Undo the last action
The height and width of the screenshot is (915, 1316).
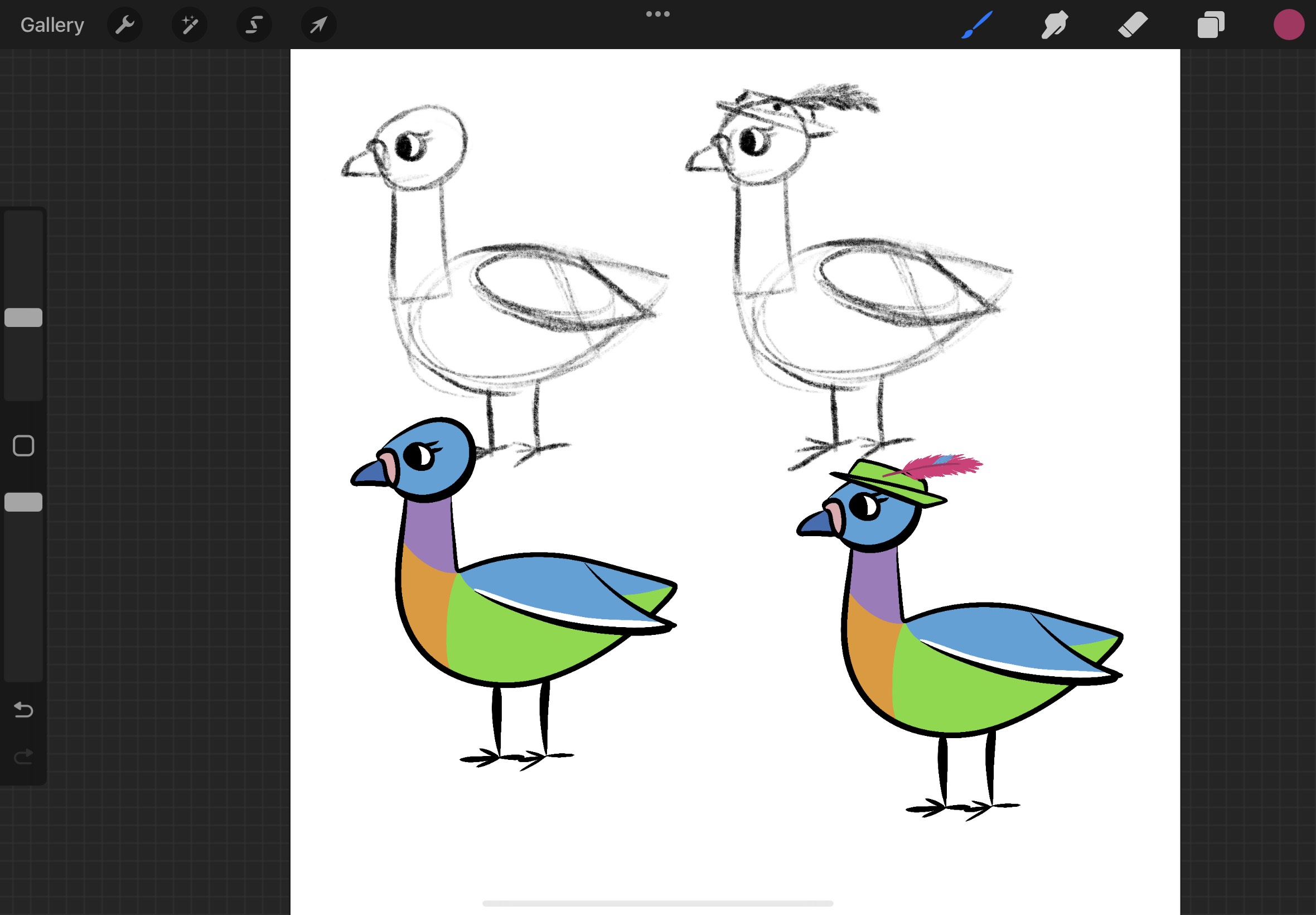pyautogui.click(x=23, y=710)
